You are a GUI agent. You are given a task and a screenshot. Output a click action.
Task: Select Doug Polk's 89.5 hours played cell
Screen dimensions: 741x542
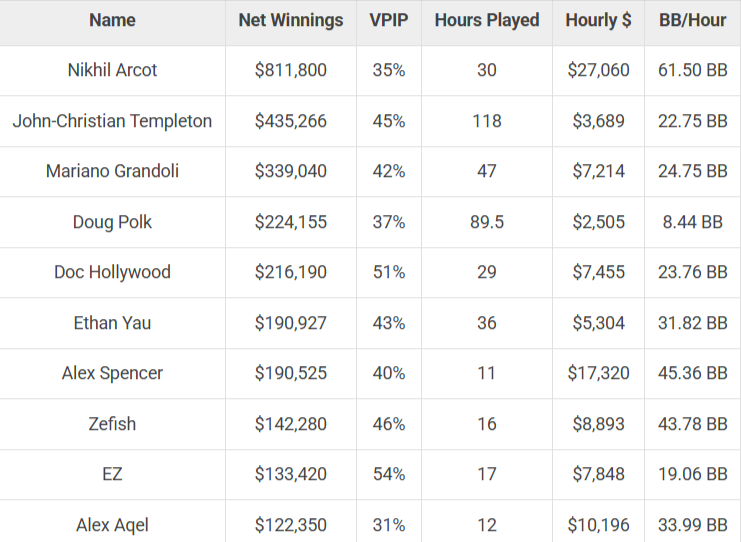(x=487, y=222)
